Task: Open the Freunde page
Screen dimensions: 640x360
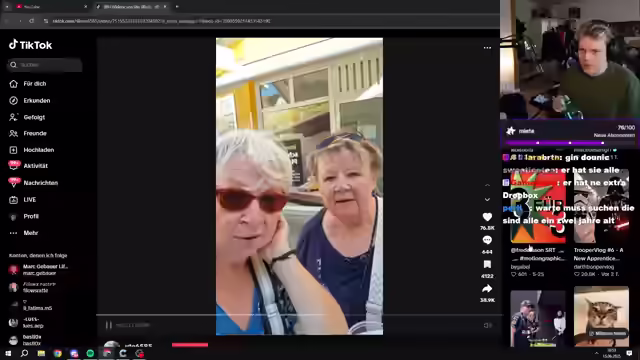Action: coord(35,133)
